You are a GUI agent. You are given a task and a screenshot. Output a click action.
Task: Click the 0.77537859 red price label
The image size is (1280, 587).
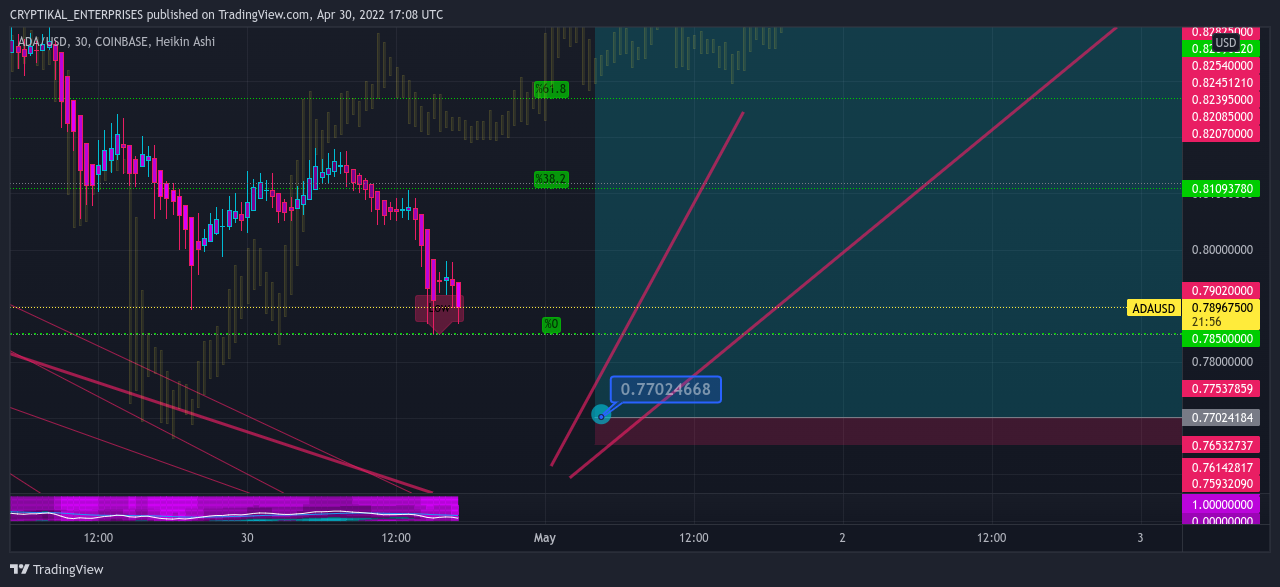pos(1222,388)
